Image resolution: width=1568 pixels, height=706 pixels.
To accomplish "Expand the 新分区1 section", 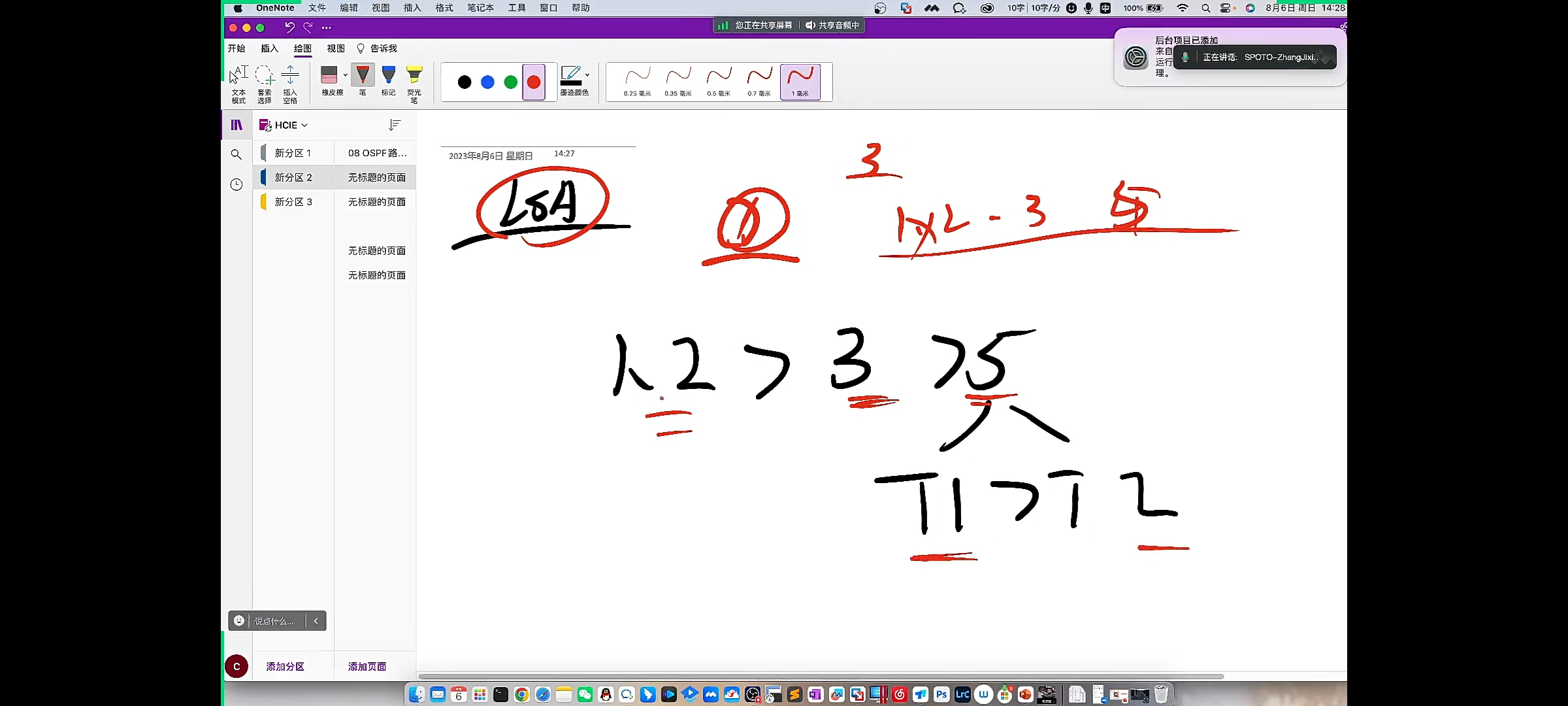I will click(293, 153).
